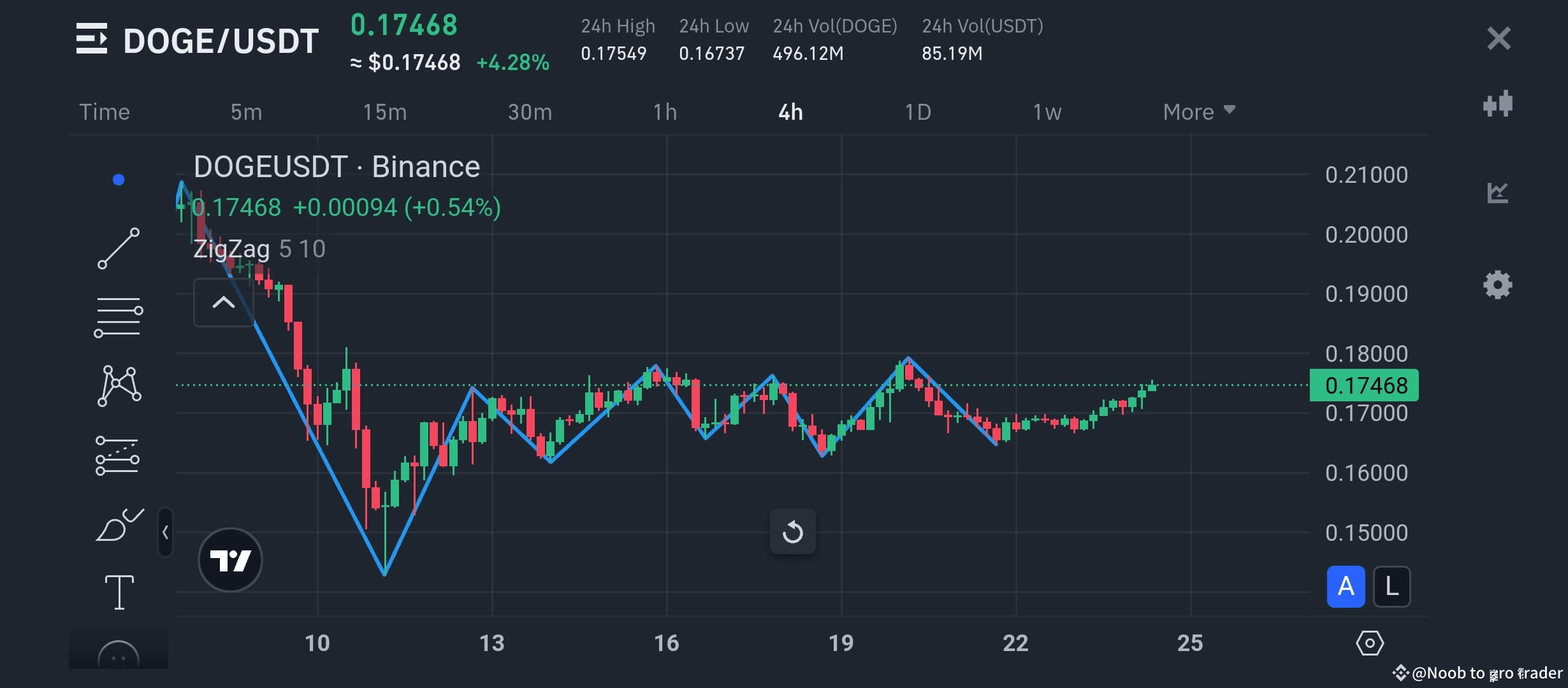This screenshot has width=1568, height=688.
Task: Select the 15m interval tab
Action: coord(386,111)
